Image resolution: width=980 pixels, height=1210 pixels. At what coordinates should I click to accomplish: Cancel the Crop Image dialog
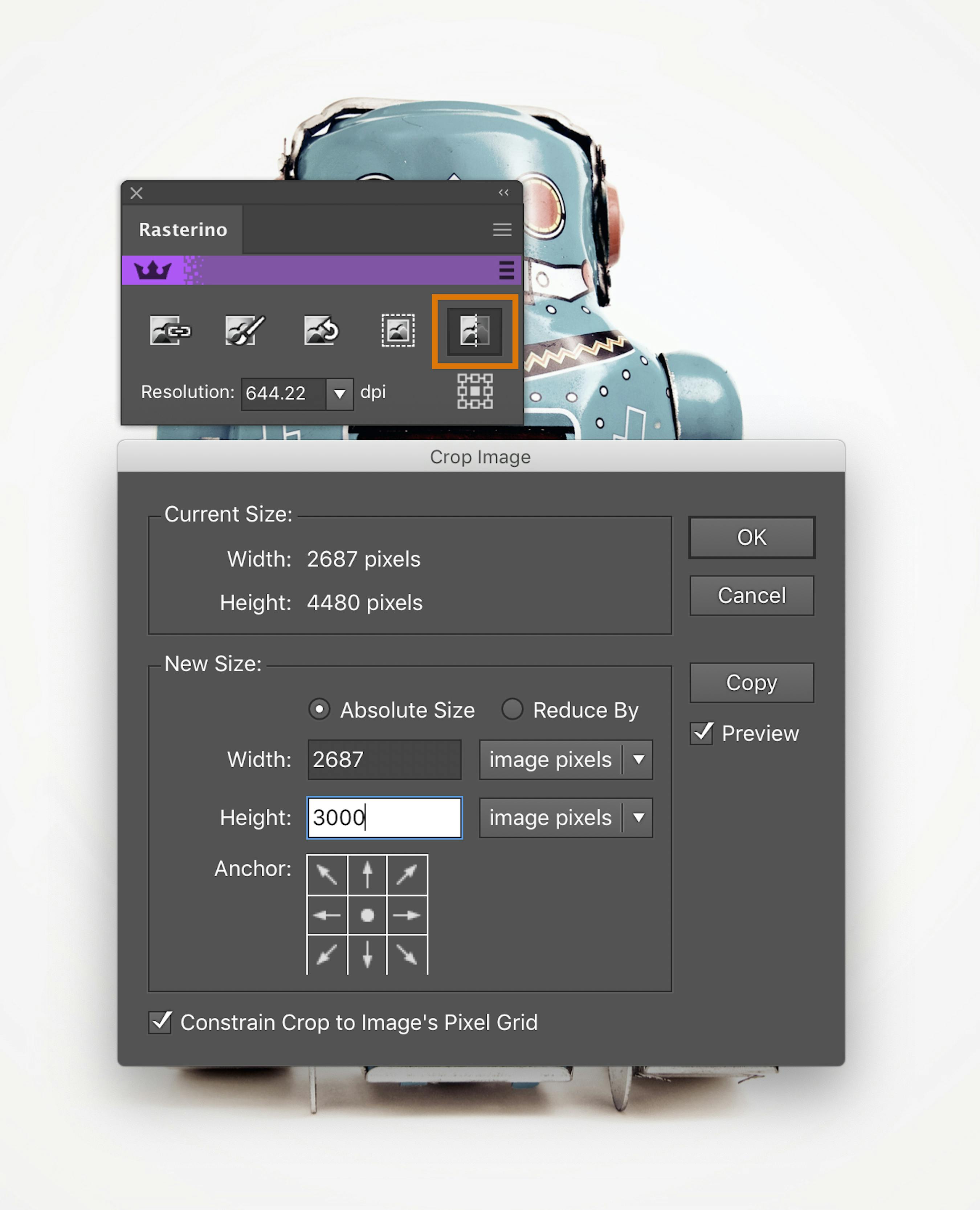click(x=751, y=596)
